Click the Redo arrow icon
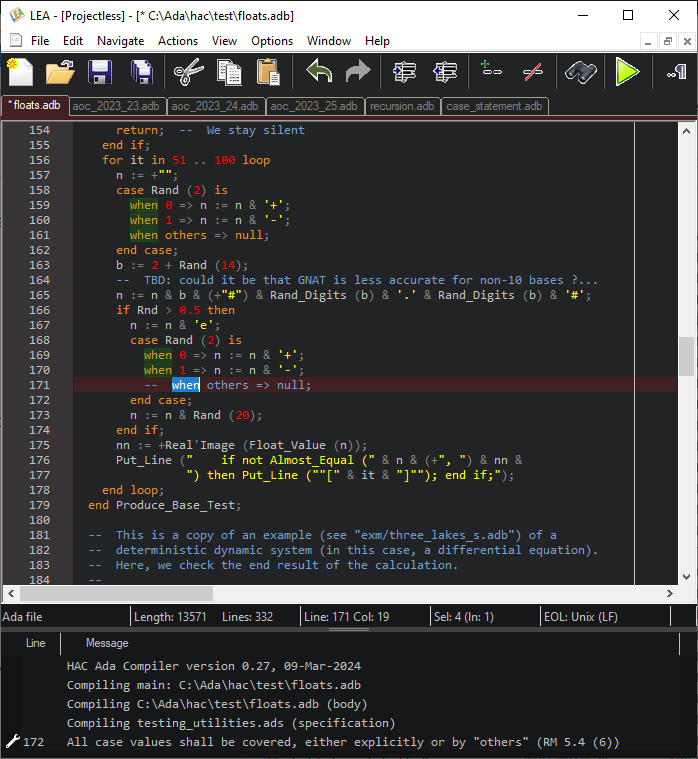 (357, 72)
